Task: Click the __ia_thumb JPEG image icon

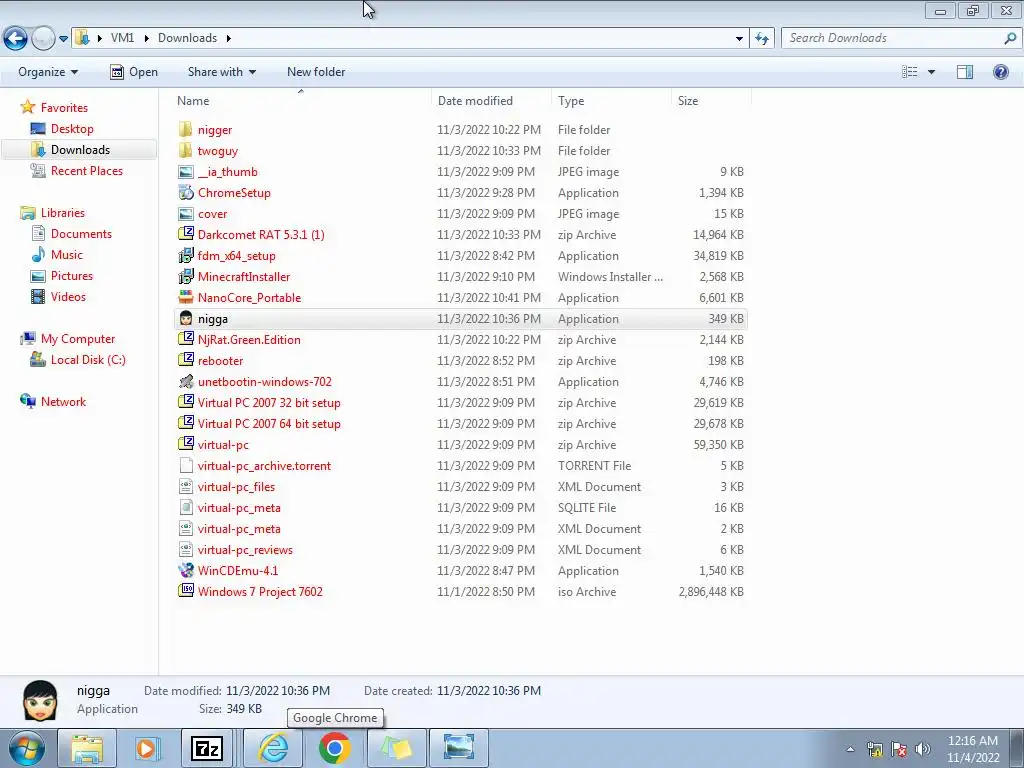Action: click(x=186, y=172)
